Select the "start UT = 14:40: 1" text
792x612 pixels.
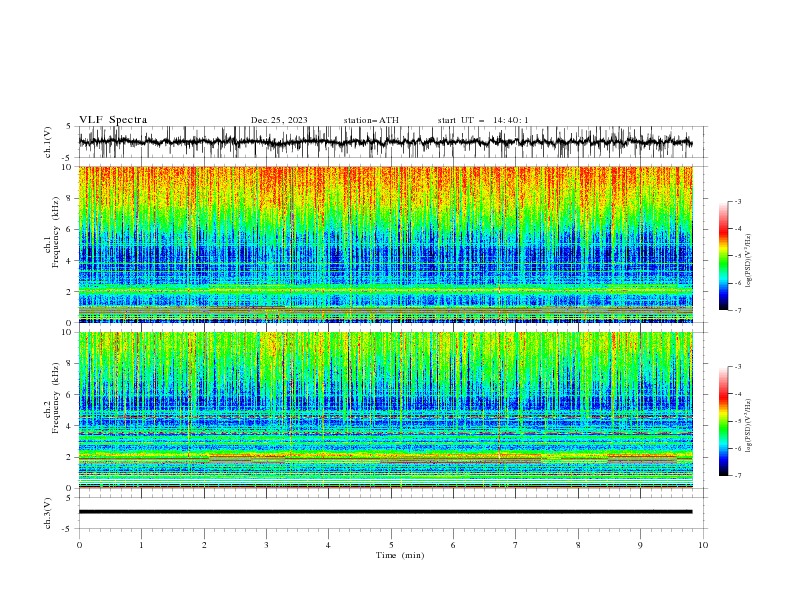[483, 120]
